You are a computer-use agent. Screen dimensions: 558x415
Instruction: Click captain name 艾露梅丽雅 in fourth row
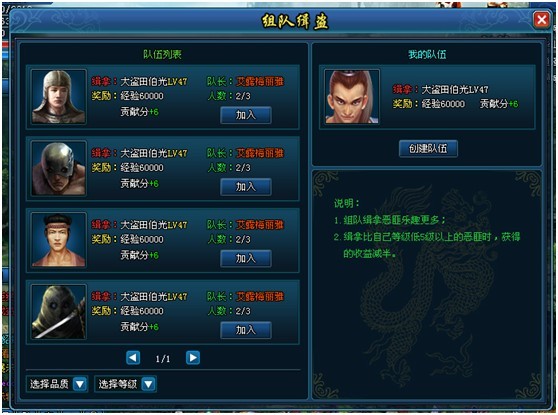260,296
